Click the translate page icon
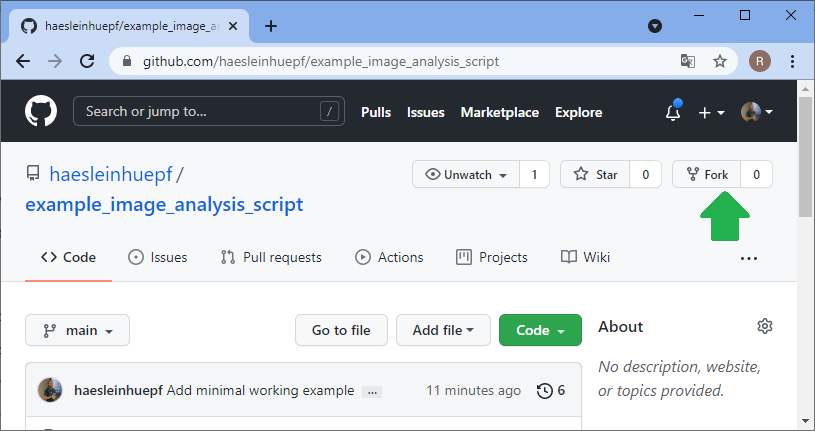Image resolution: width=815 pixels, height=431 pixels. point(688,61)
